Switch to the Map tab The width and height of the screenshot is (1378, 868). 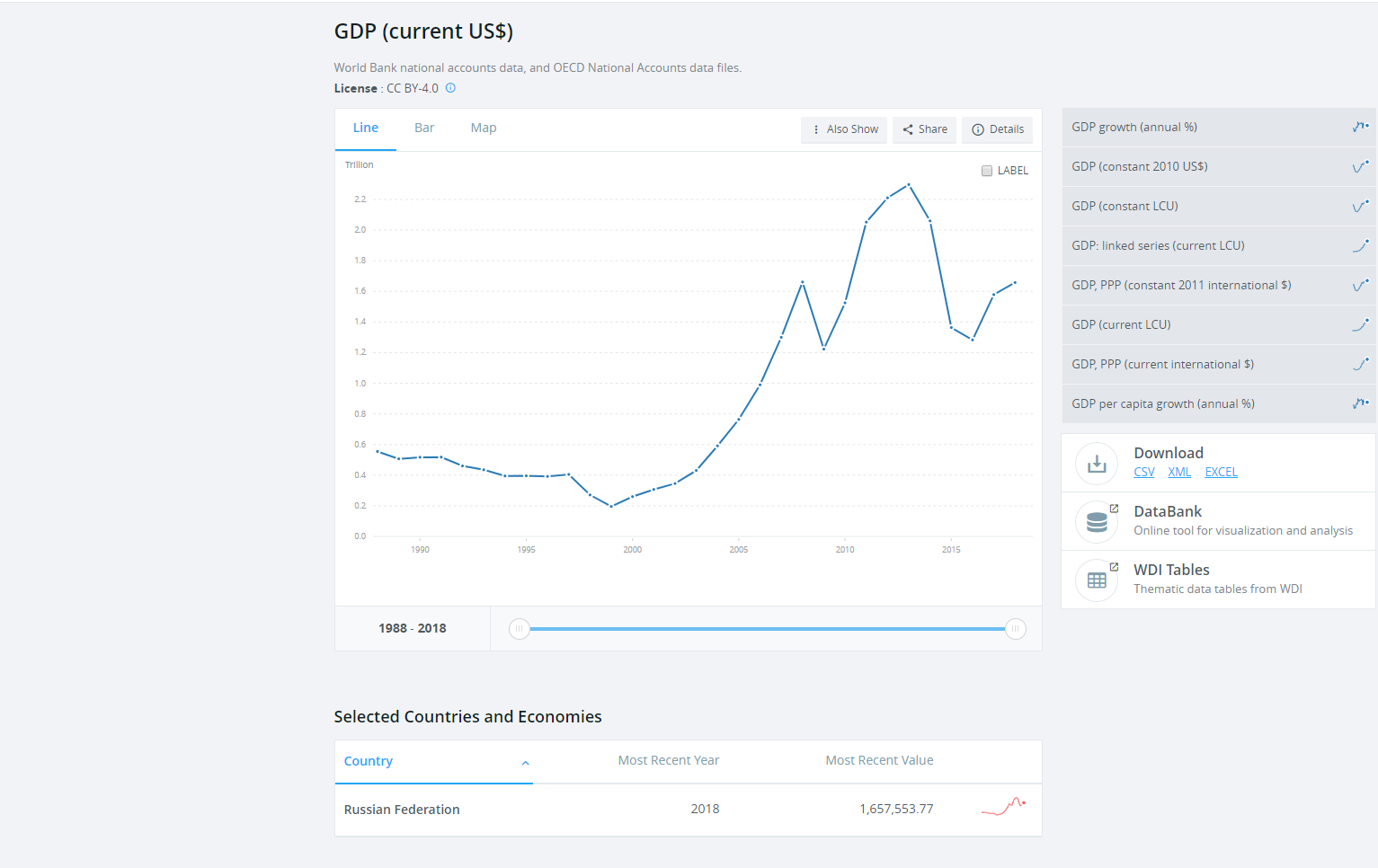click(x=484, y=128)
